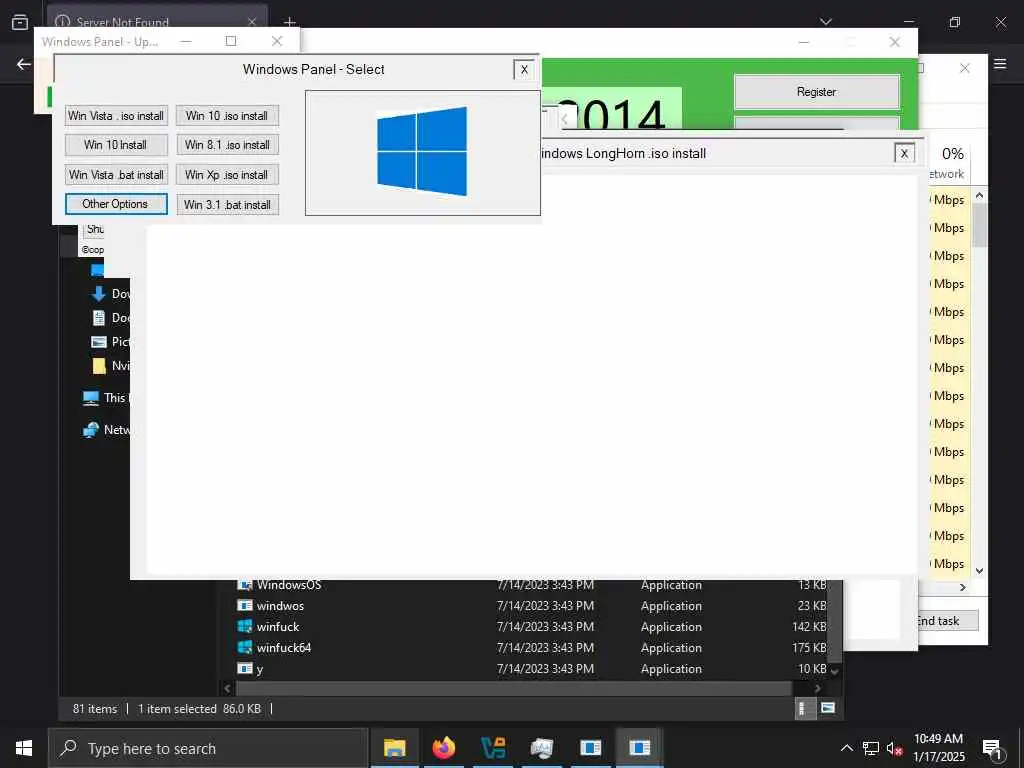Viewport: 1024px width, 768px height.
Task: Click the taskbar search box
Action: pyautogui.click(x=208, y=748)
